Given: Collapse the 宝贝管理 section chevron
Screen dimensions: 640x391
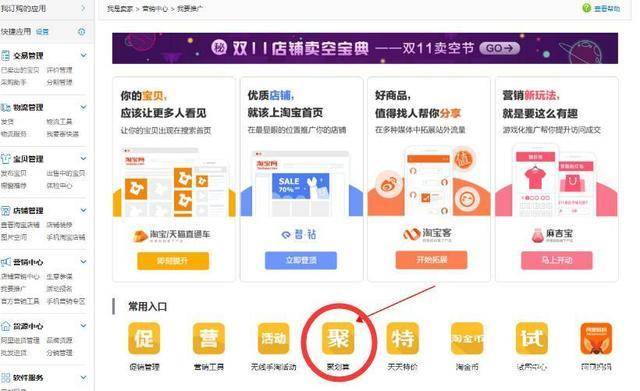Looking at the screenshot, I should (83, 158).
